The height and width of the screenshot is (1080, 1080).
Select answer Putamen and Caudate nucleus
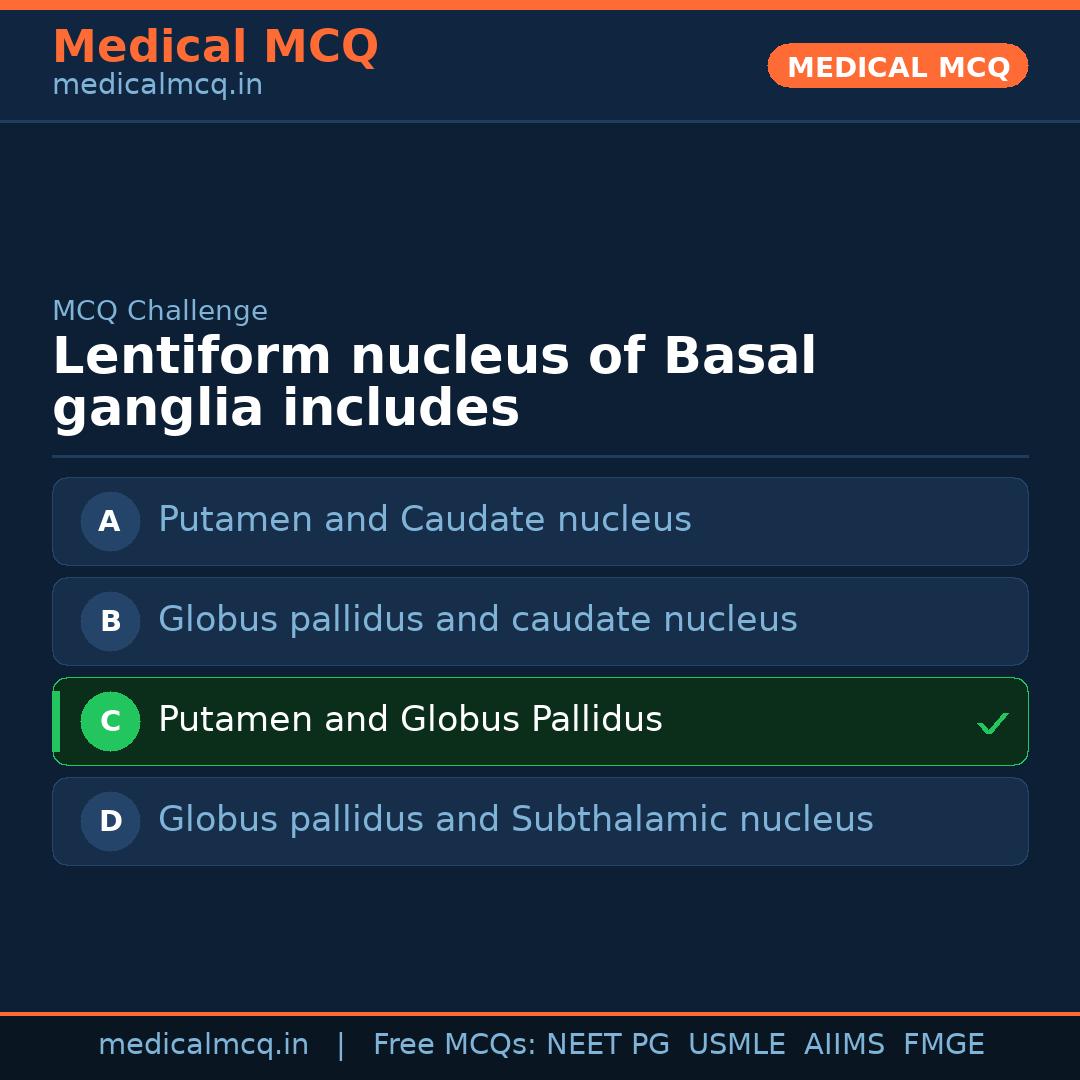tap(424, 520)
